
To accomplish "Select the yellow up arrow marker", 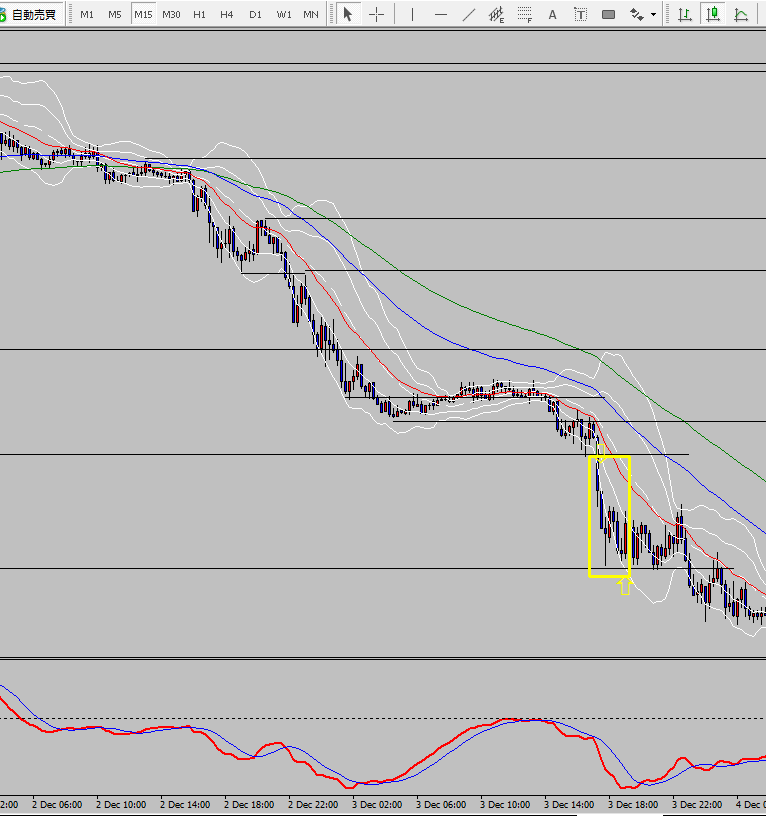I will click(625, 586).
